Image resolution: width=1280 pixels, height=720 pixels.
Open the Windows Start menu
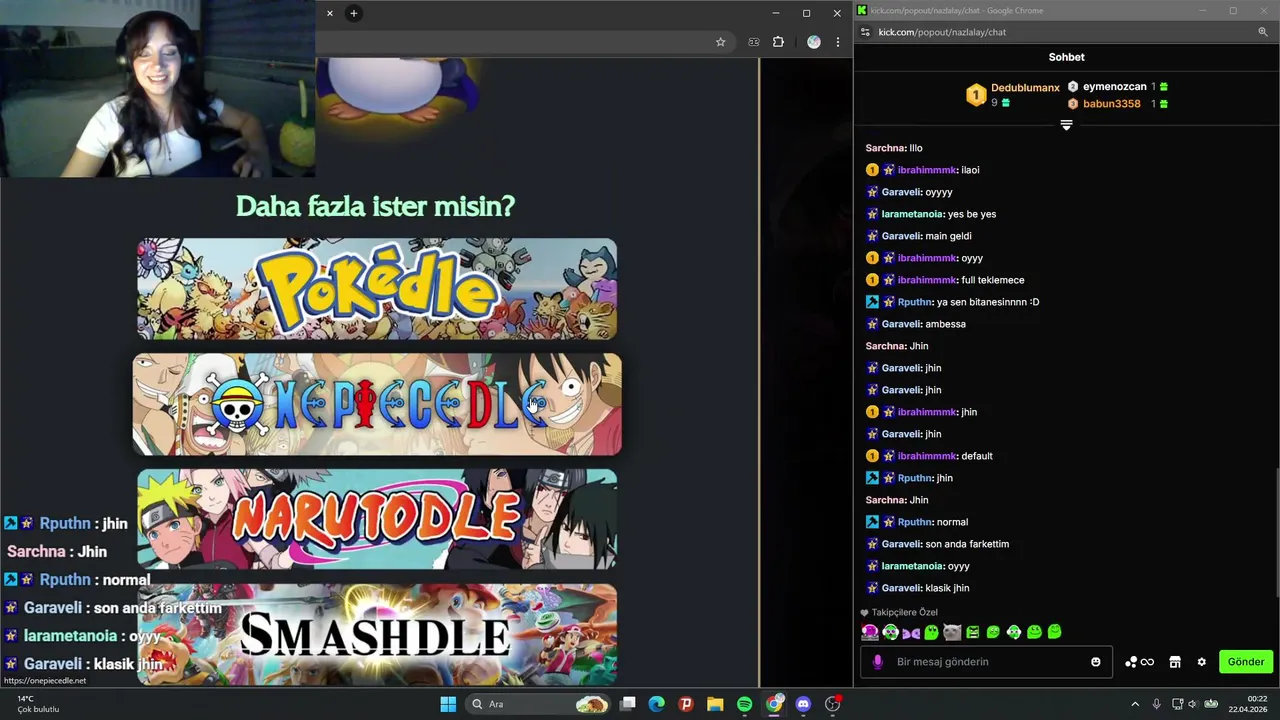pos(448,704)
